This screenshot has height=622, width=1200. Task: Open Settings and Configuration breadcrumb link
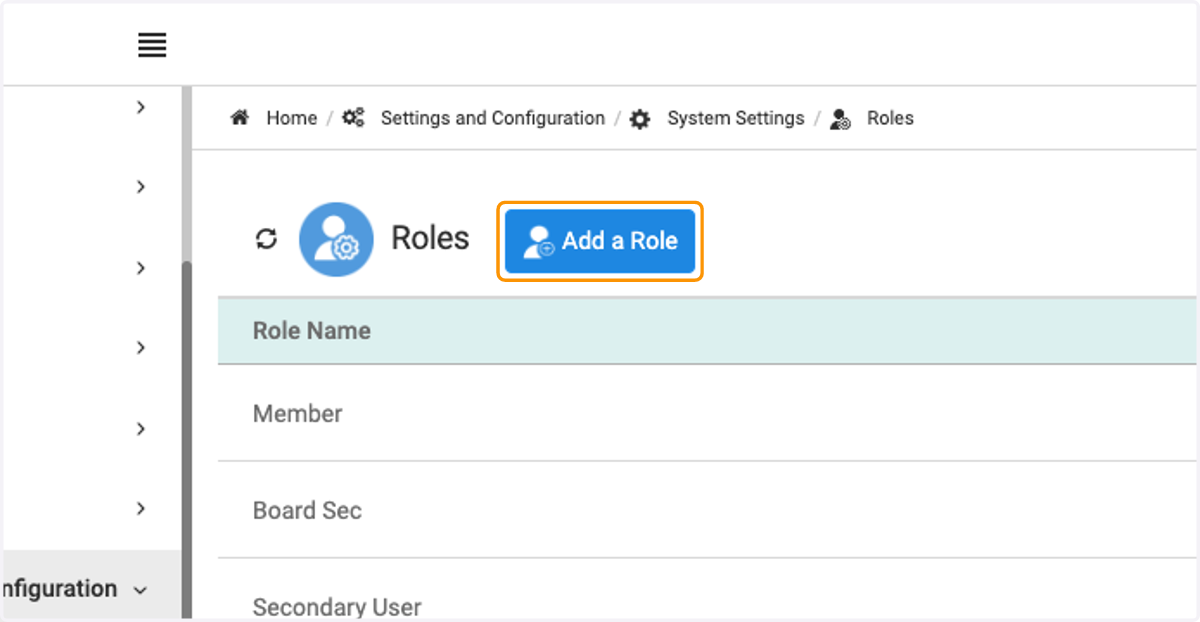493,118
